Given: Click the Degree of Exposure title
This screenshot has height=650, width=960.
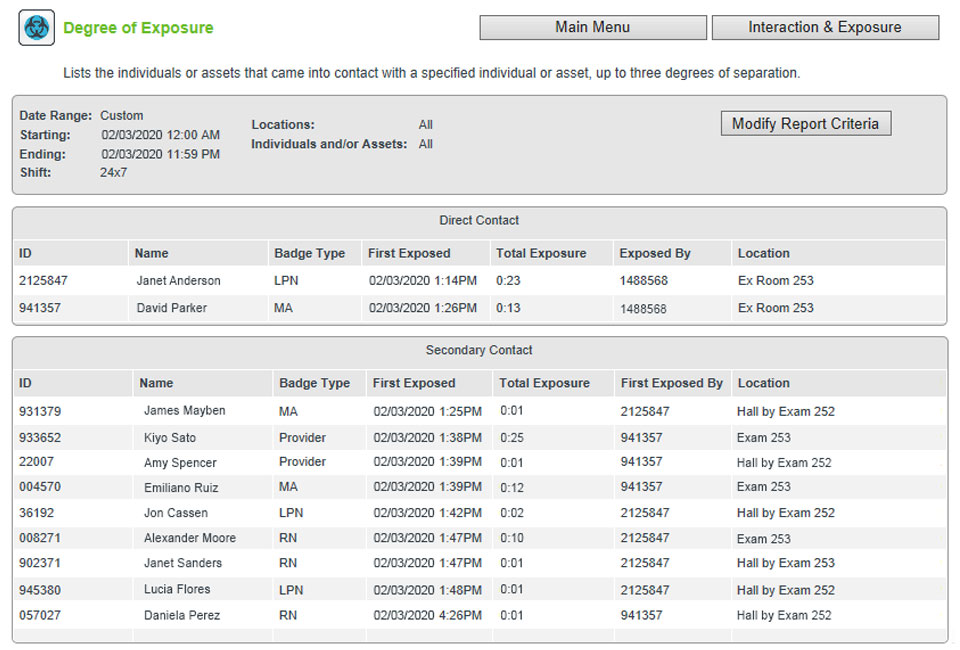Looking at the screenshot, I should (138, 28).
